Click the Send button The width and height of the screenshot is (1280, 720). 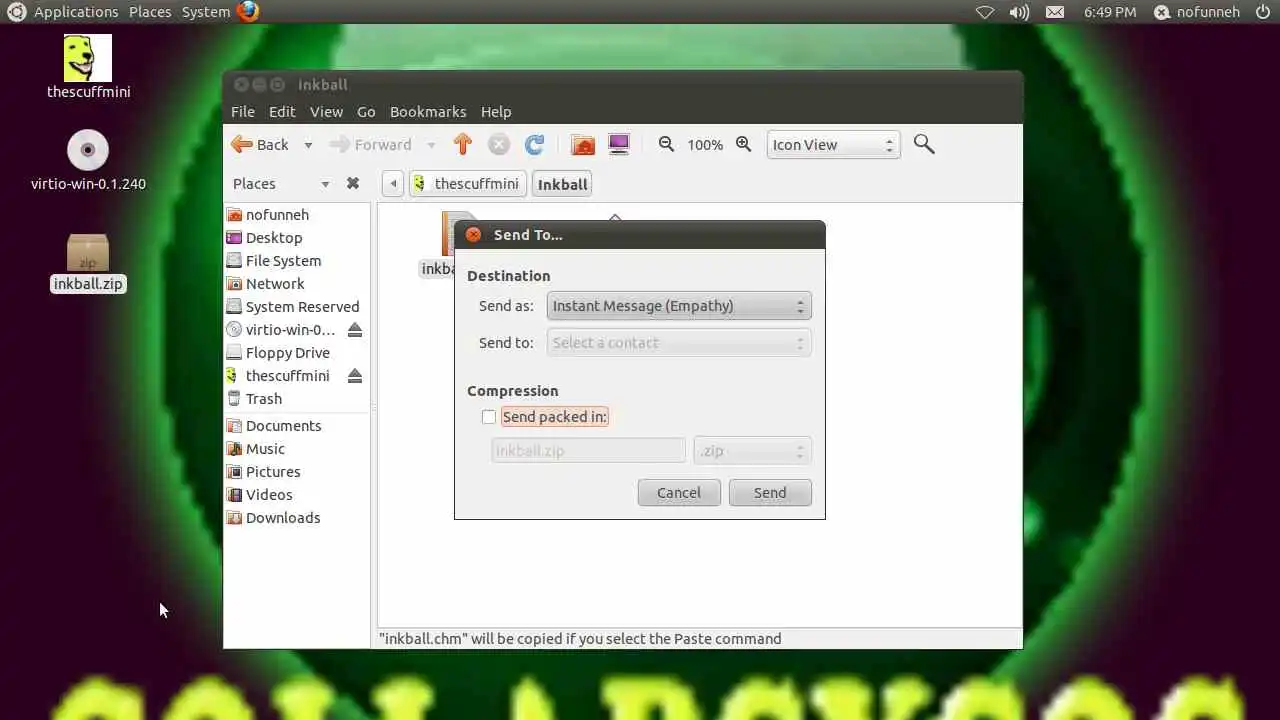(x=770, y=492)
